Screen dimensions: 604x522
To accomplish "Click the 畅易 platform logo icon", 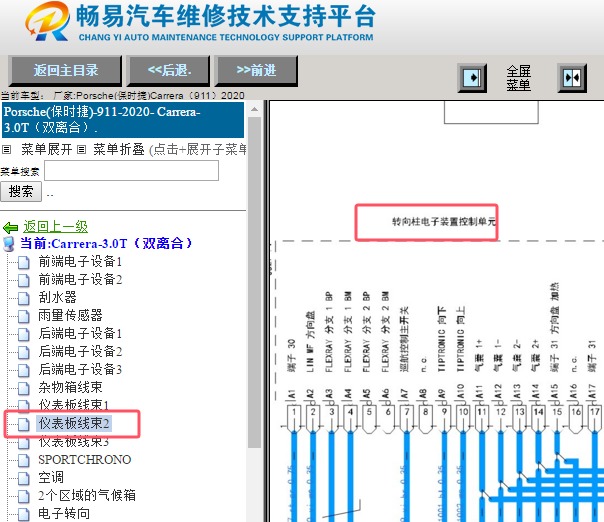I will (x=48, y=21).
